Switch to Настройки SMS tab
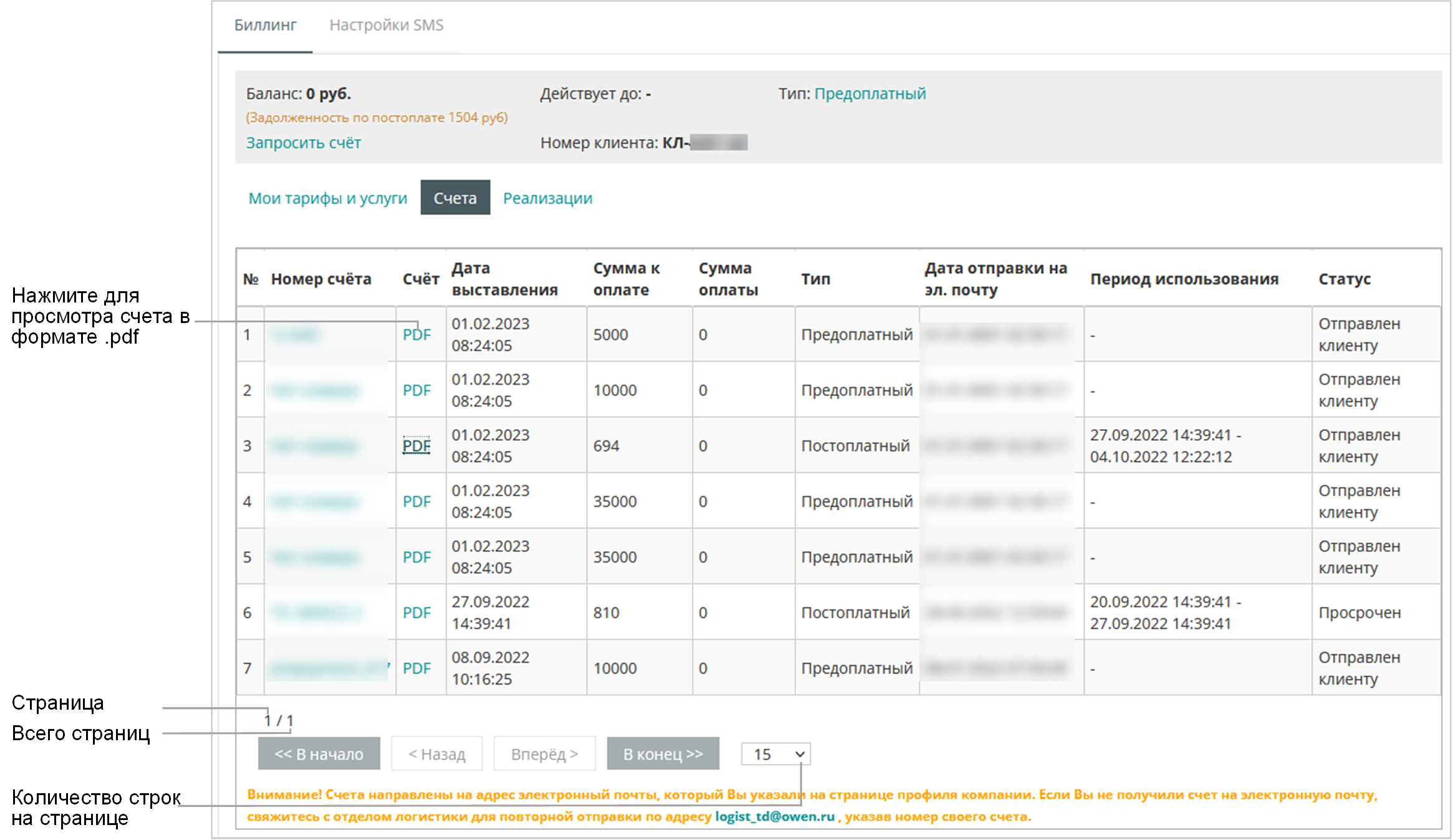This screenshot has height=840, width=1452. (x=386, y=25)
